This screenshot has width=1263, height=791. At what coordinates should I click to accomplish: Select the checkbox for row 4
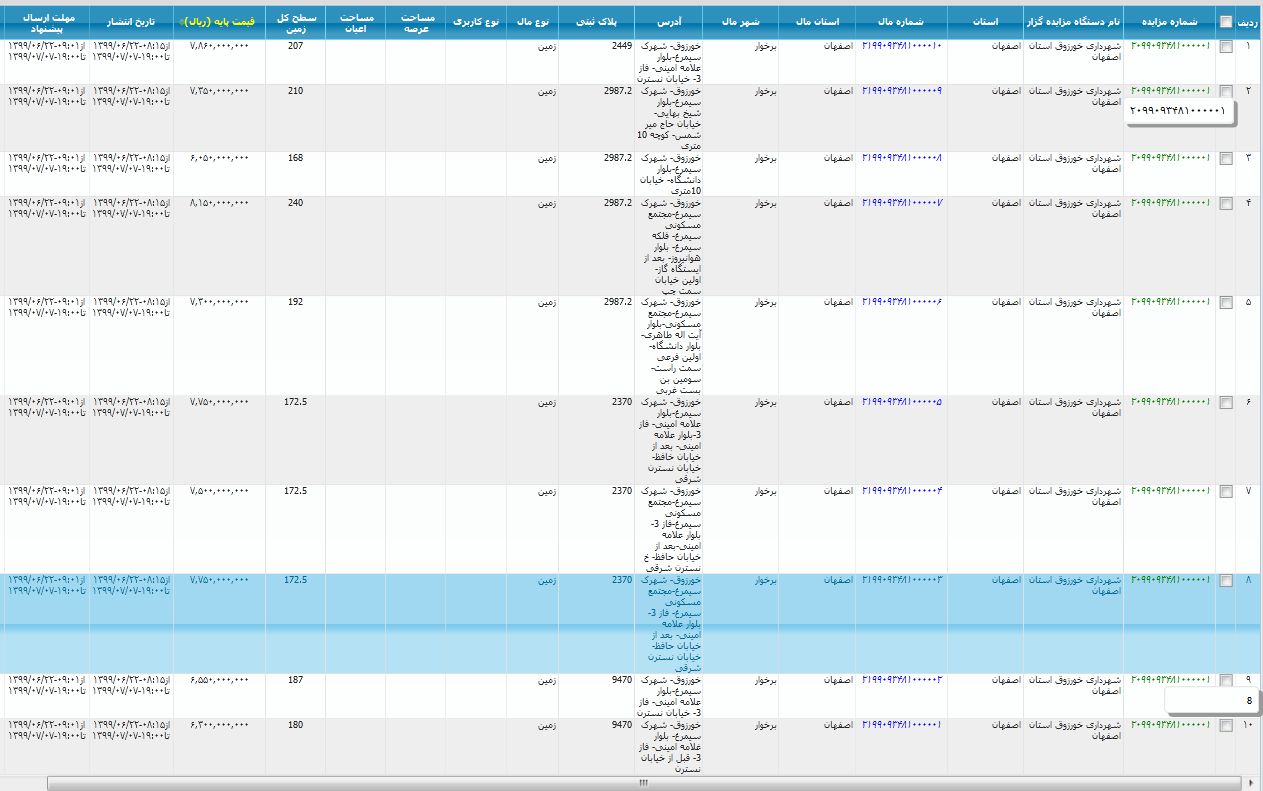pyautogui.click(x=1226, y=203)
